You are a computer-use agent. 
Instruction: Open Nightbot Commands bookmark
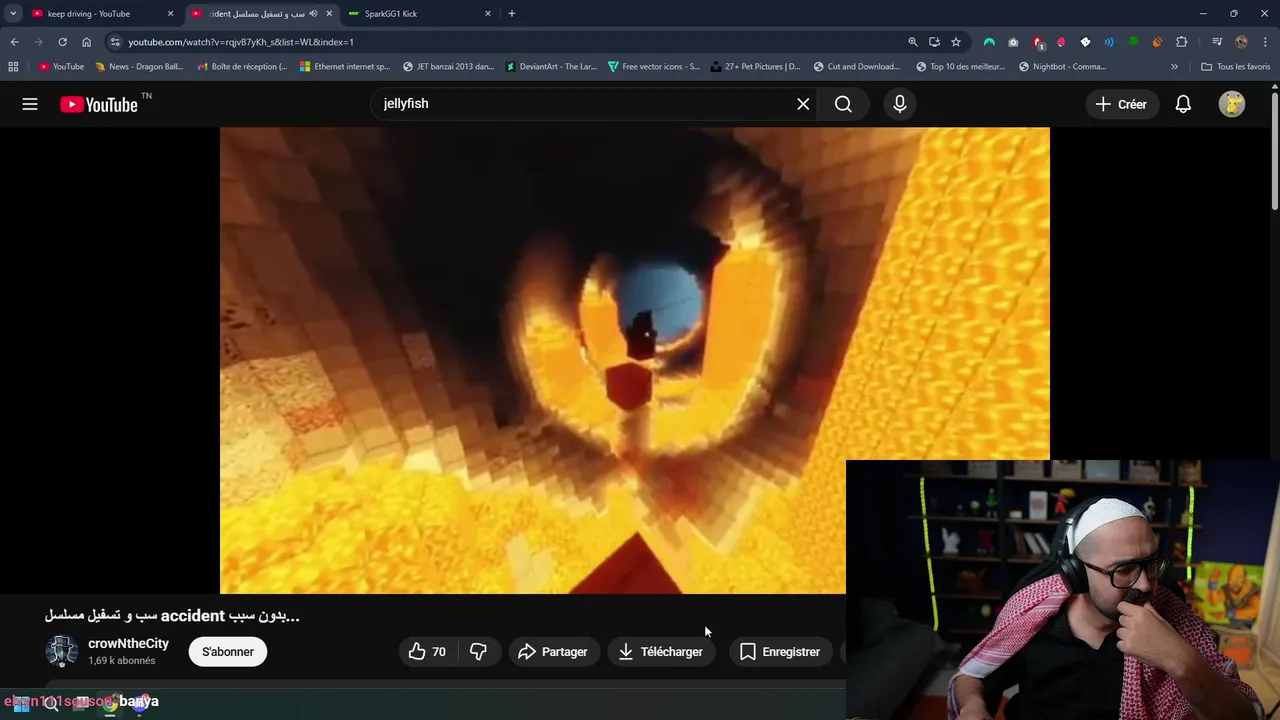1063,67
